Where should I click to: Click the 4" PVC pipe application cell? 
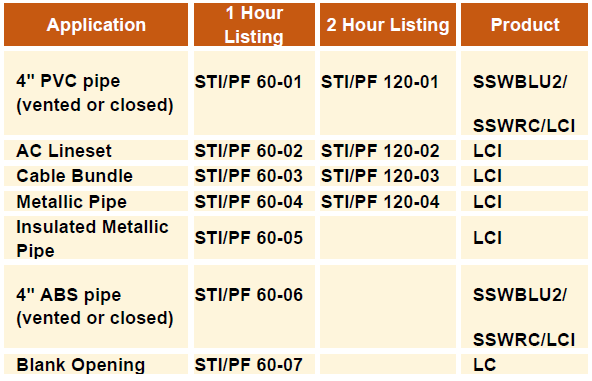click(96, 93)
